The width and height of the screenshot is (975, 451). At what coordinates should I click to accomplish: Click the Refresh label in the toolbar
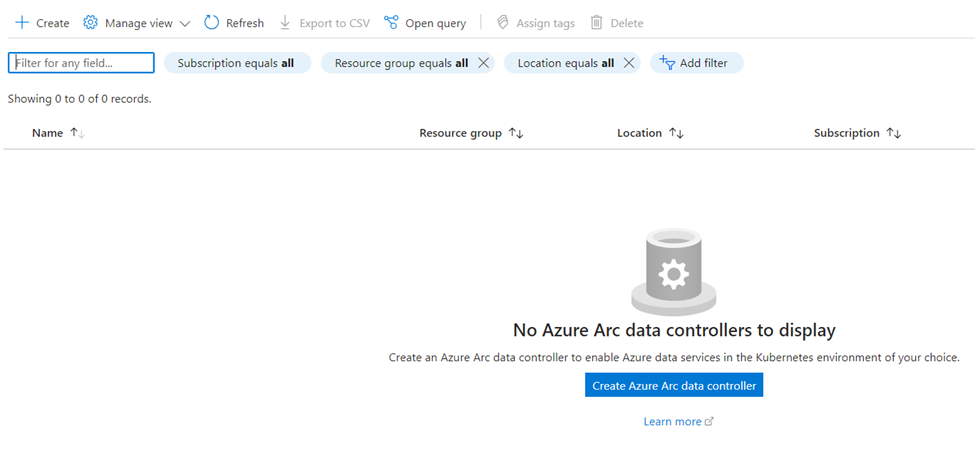(x=245, y=23)
